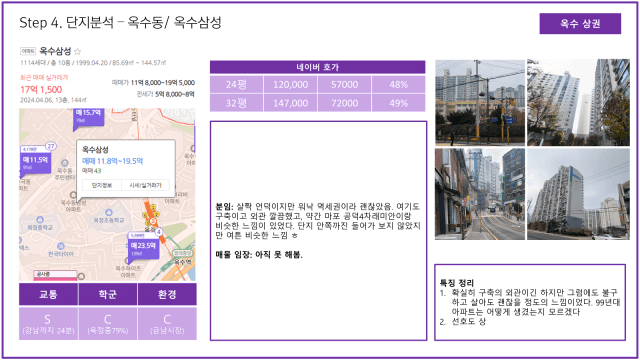Click the 1114세대 complex details line
The image size is (640, 360).
tap(93, 63)
